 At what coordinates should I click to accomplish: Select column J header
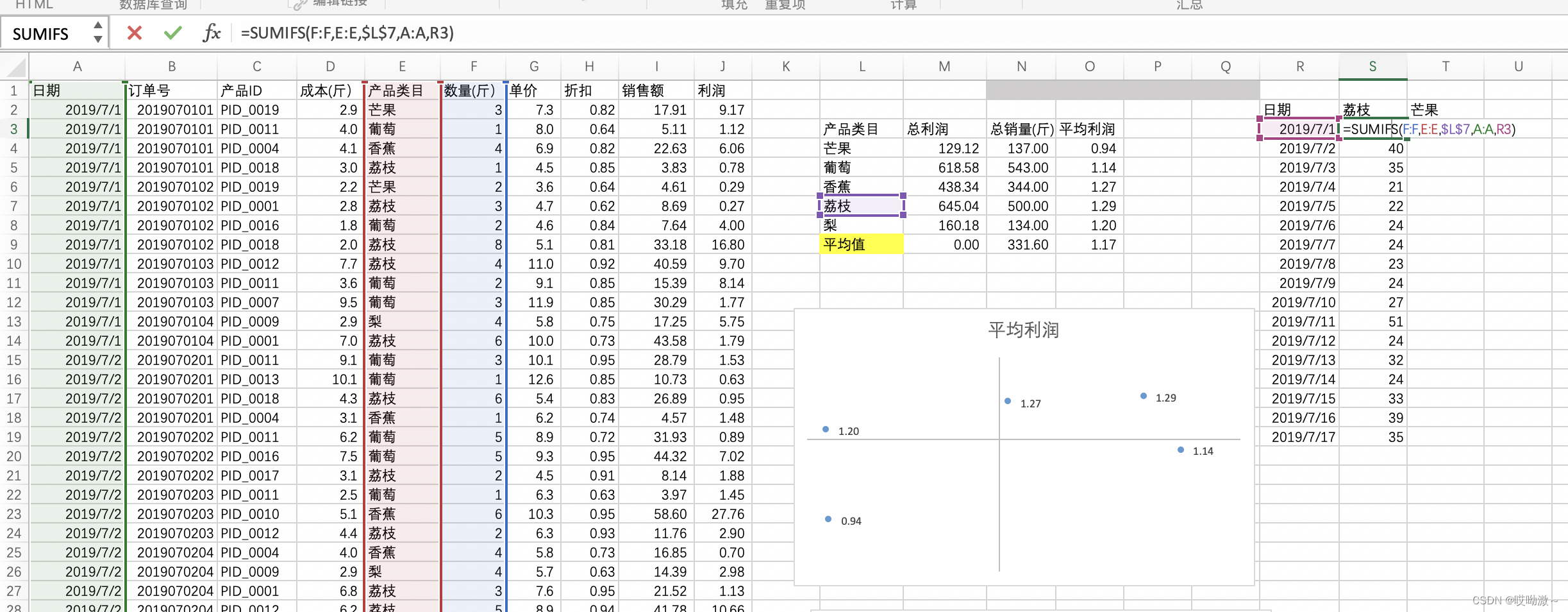coord(722,67)
